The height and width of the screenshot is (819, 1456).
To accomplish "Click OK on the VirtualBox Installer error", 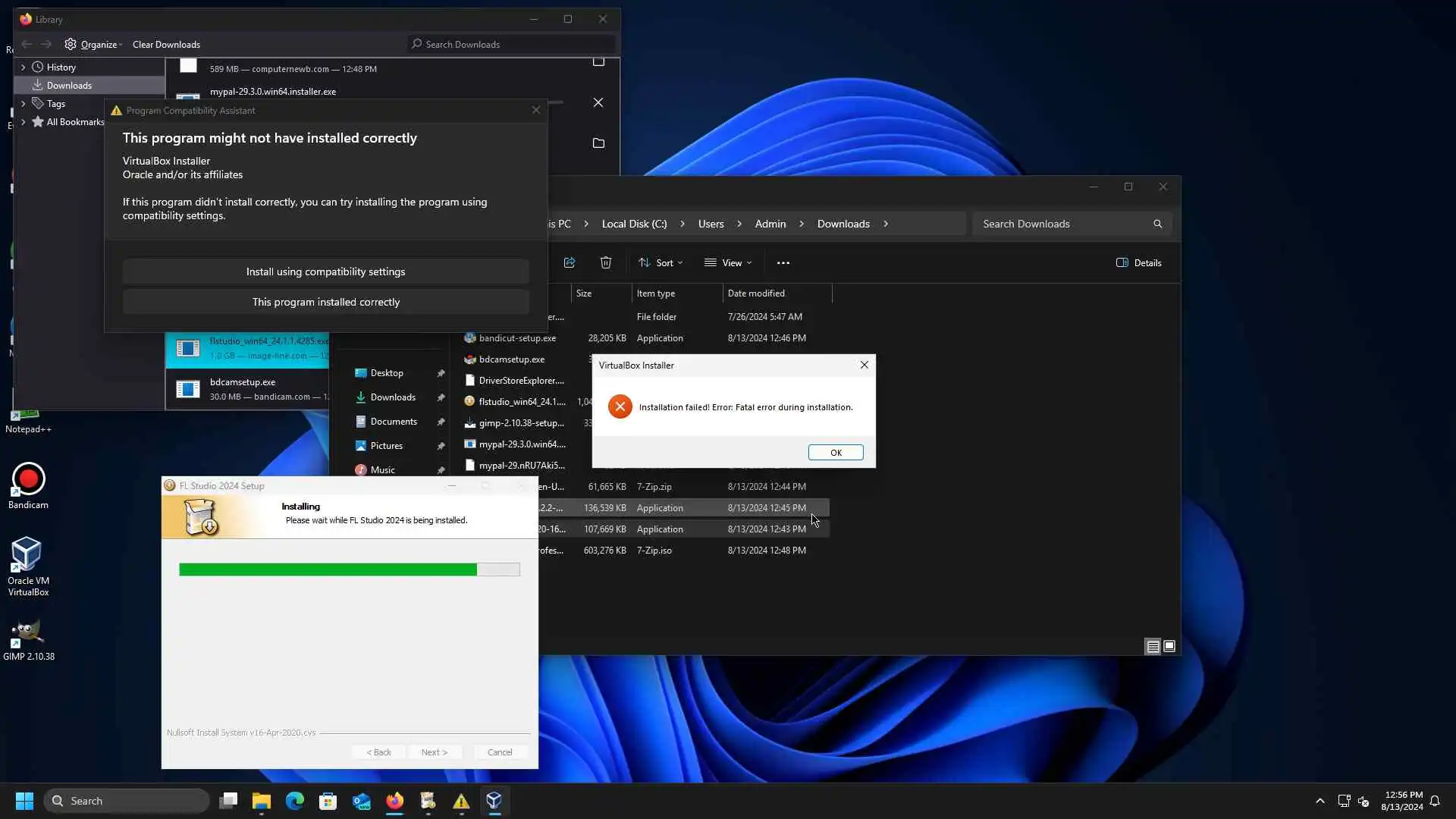I will (836, 453).
